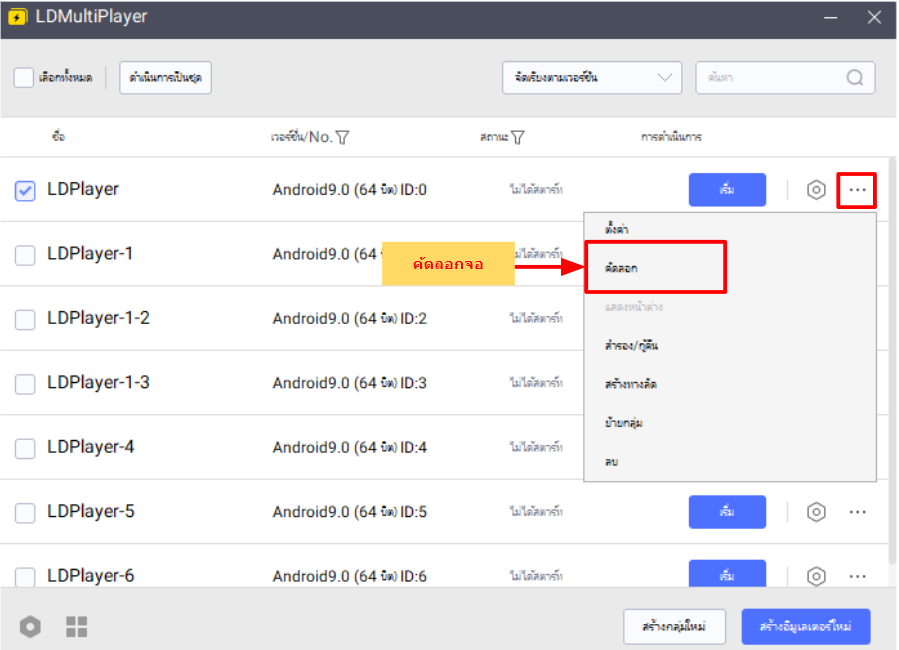Click the magnifier search icon

(x=854, y=77)
